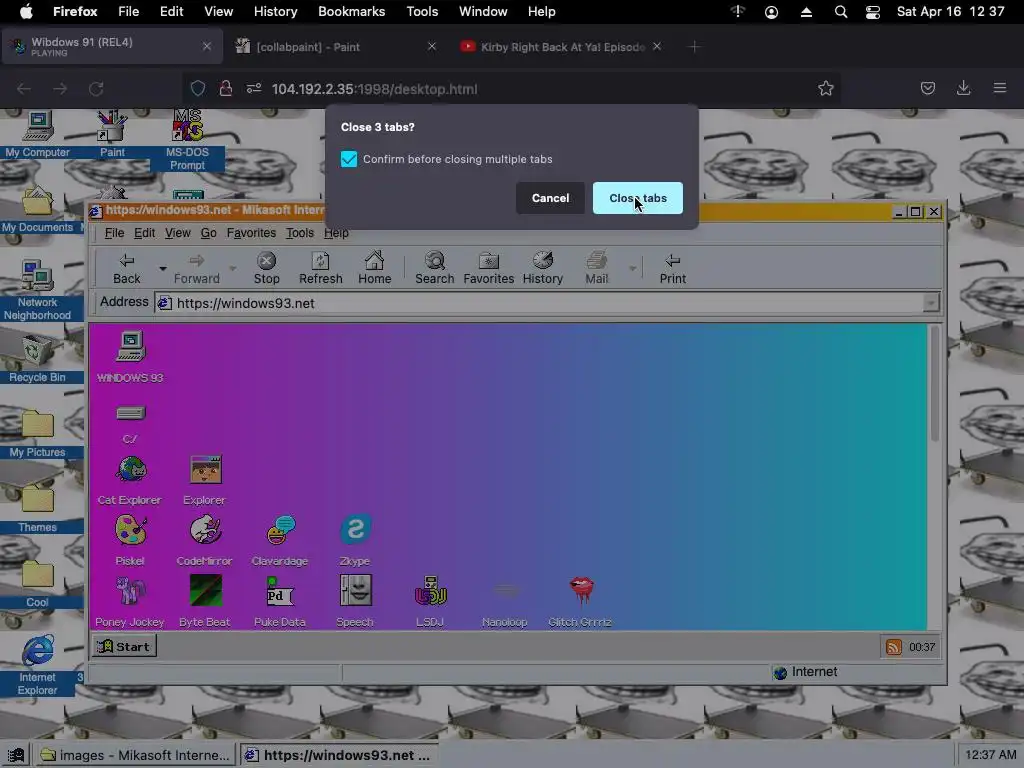Open Tools menu in Mikasoft Internet window
This screenshot has width=1024, height=768.
point(300,233)
